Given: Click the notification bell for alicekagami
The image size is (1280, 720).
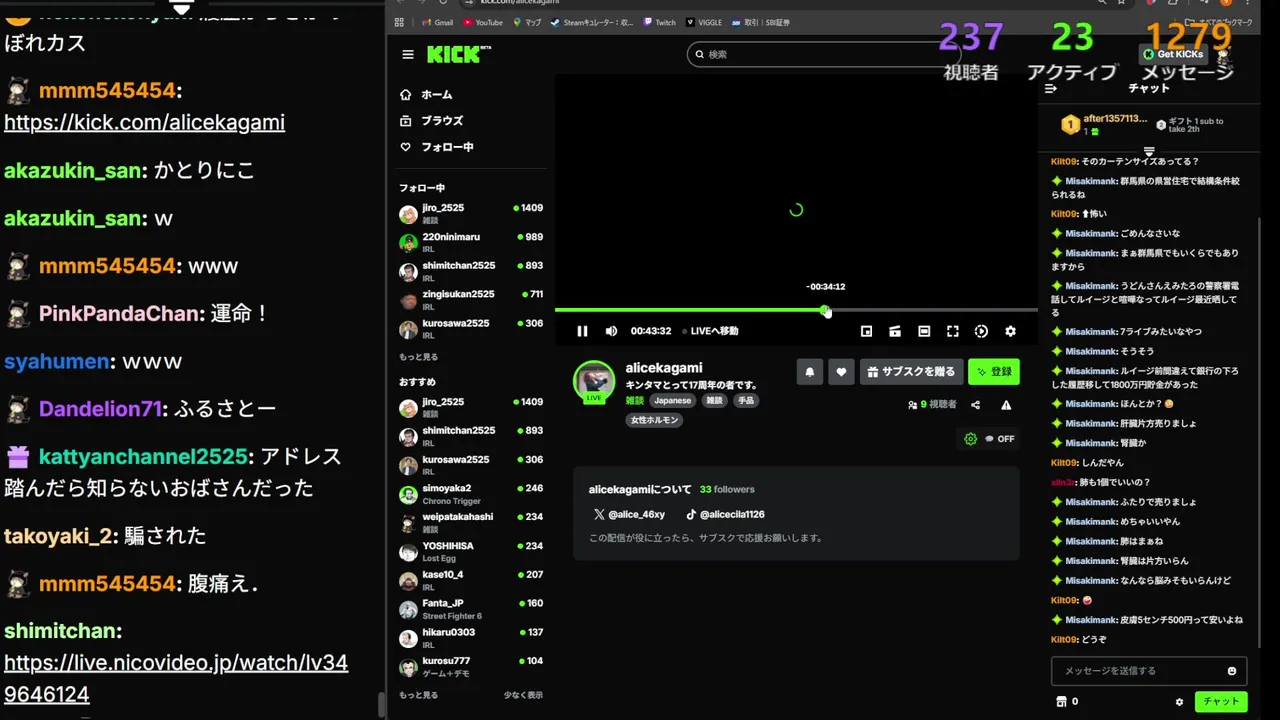Looking at the screenshot, I should point(809,372).
